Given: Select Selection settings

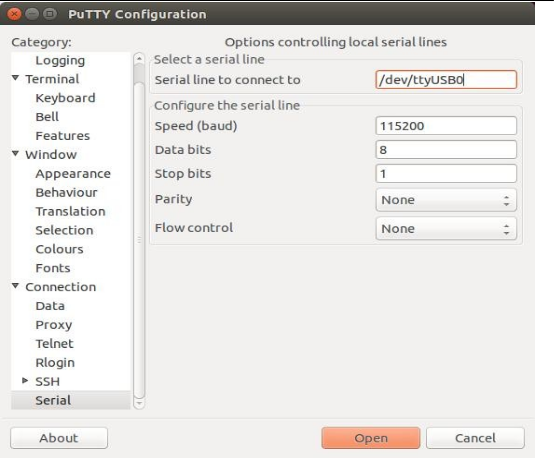Looking at the screenshot, I should pyautogui.click(x=64, y=230).
